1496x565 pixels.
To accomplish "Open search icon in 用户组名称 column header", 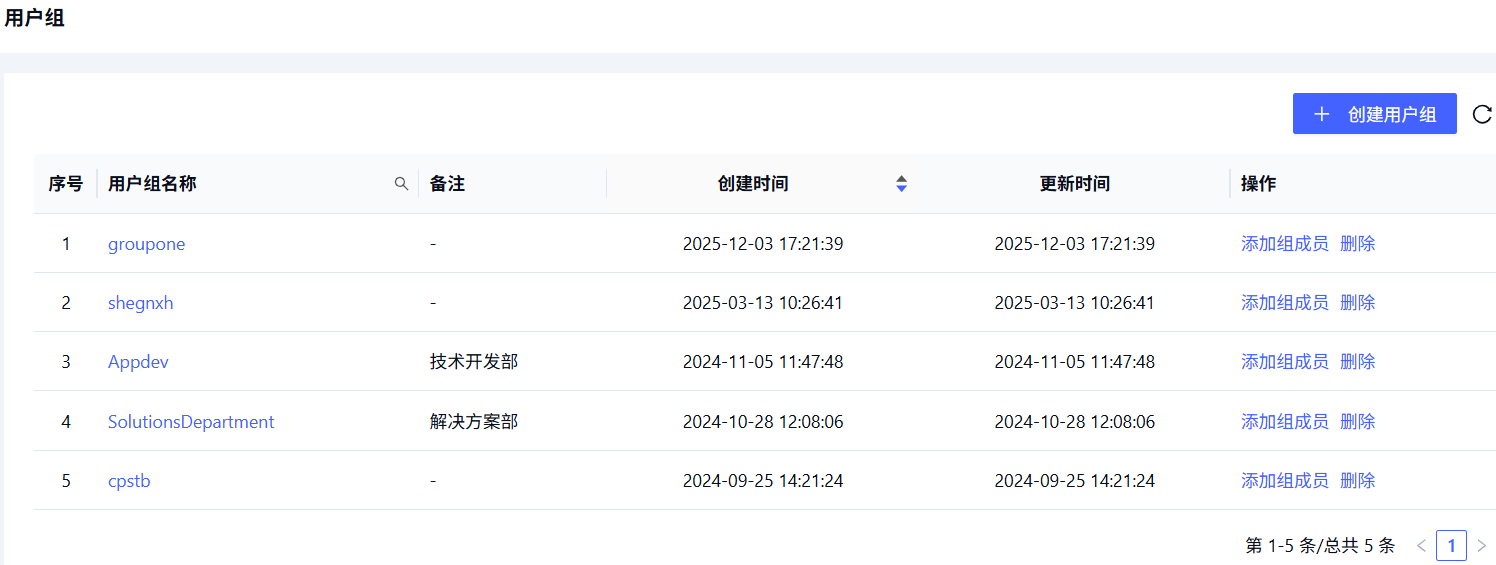I will click(401, 184).
